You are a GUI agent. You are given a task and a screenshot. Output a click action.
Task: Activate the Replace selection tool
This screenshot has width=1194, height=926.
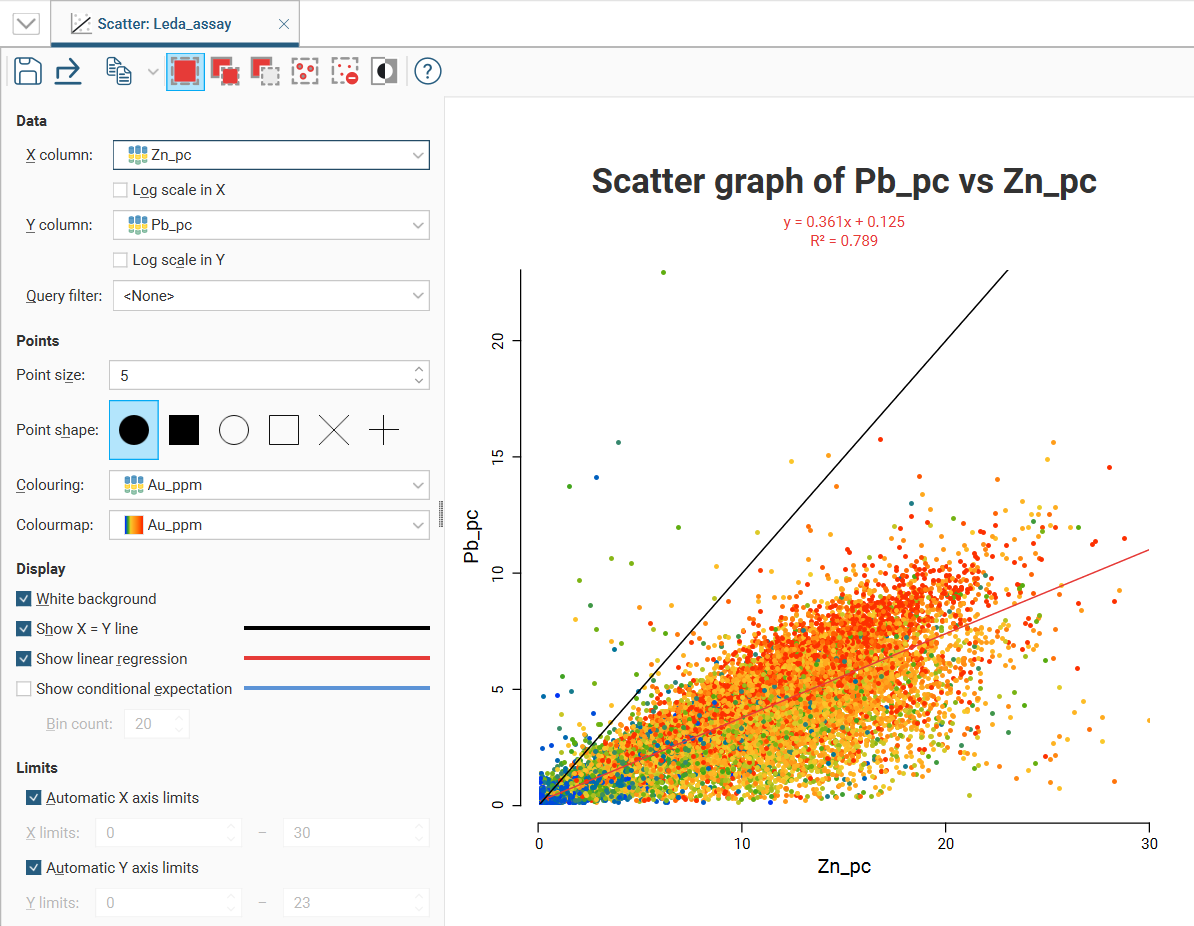[185, 71]
